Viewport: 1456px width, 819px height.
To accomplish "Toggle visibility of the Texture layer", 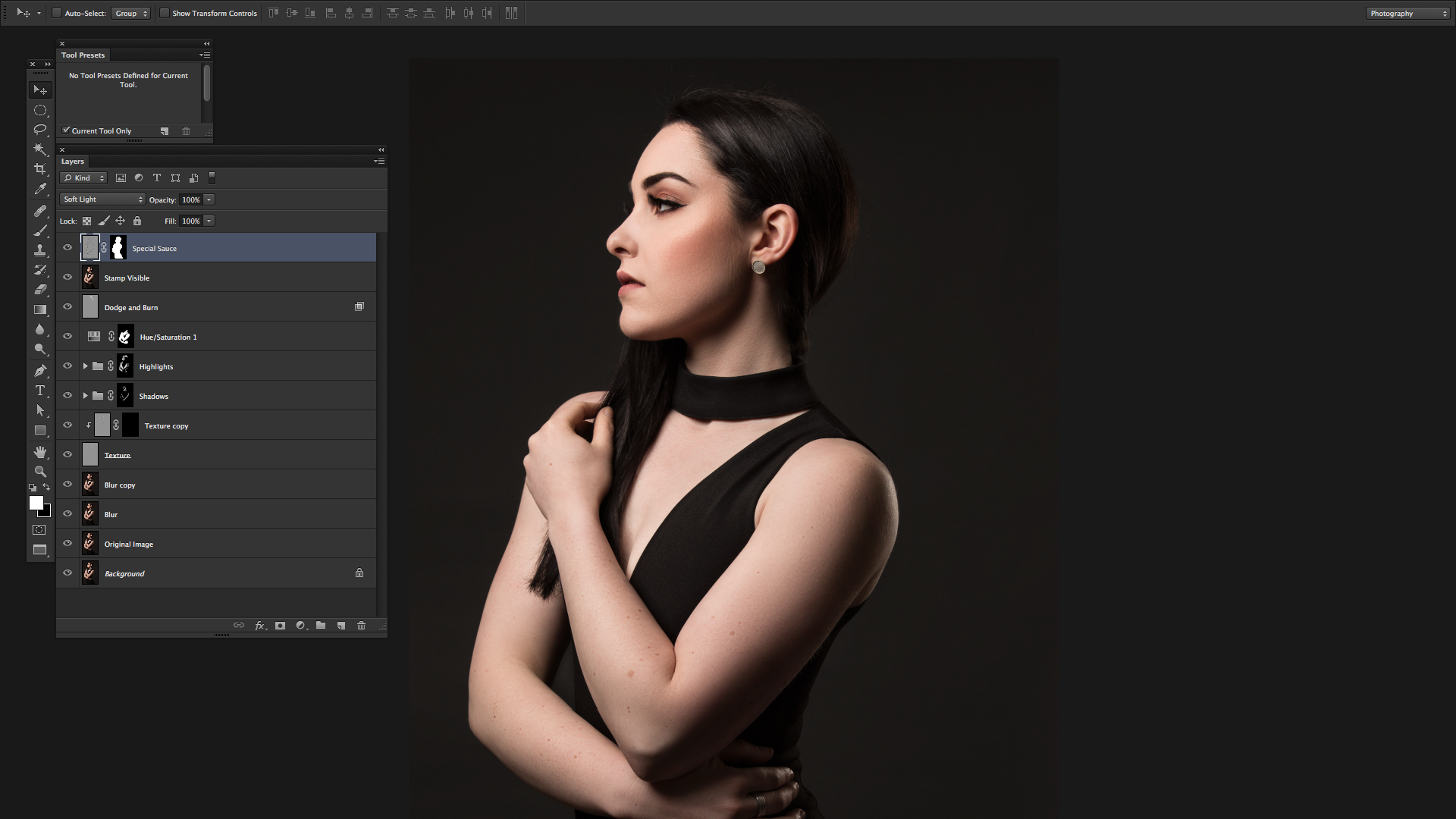I will tap(67, 454).
